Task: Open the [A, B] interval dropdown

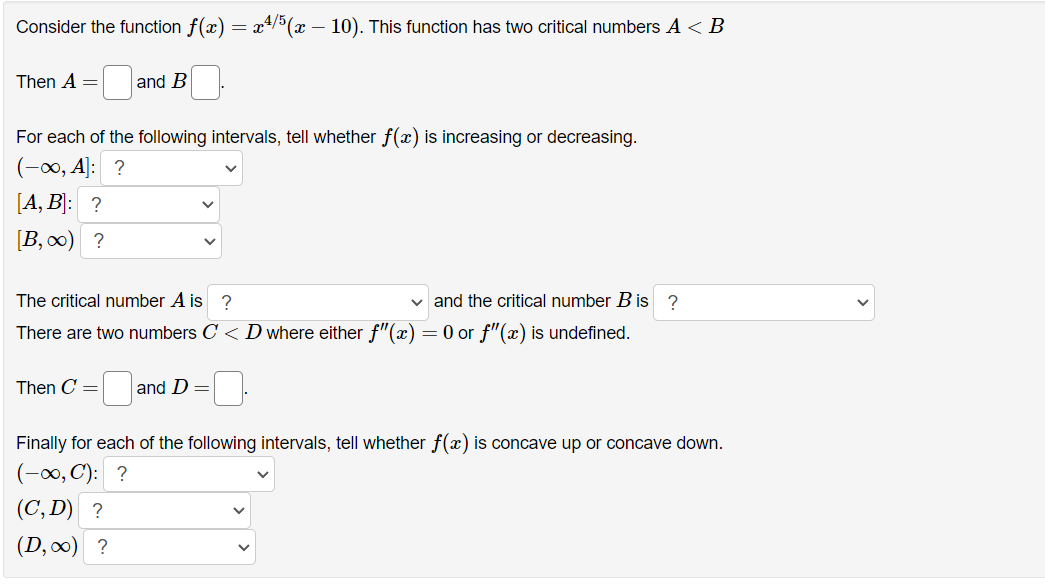Action: click(148, 204)
